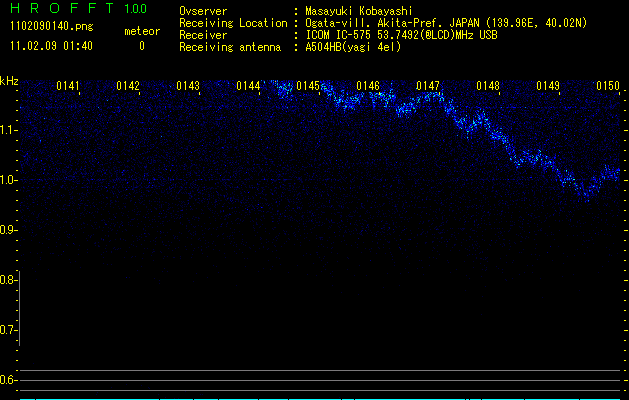The image size is (629, 400).
Task: Click the Receiving Location label
Action: (x=233, y=23)
